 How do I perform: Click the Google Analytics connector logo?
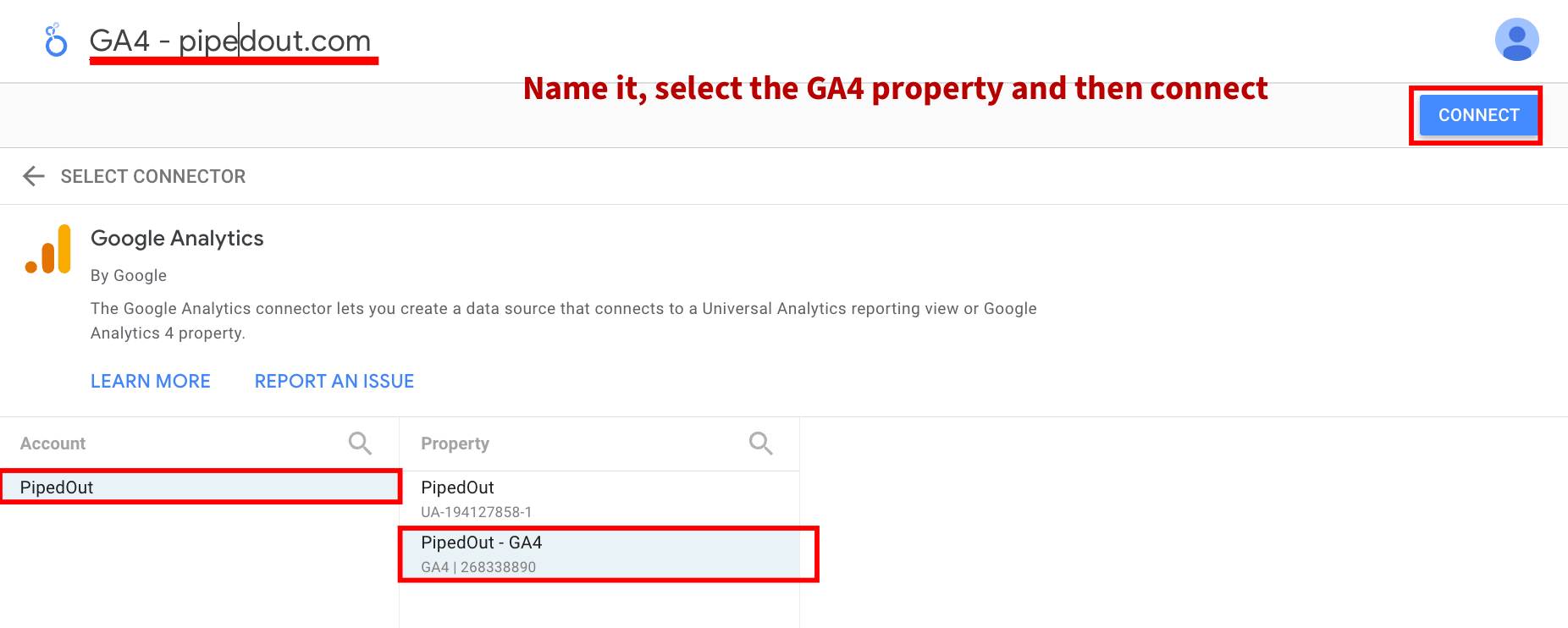click(x=48, y=250)
